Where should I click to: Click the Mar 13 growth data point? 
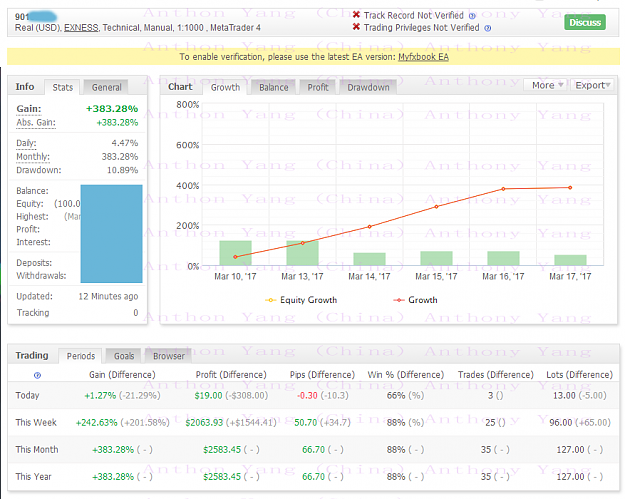[303, 243]
